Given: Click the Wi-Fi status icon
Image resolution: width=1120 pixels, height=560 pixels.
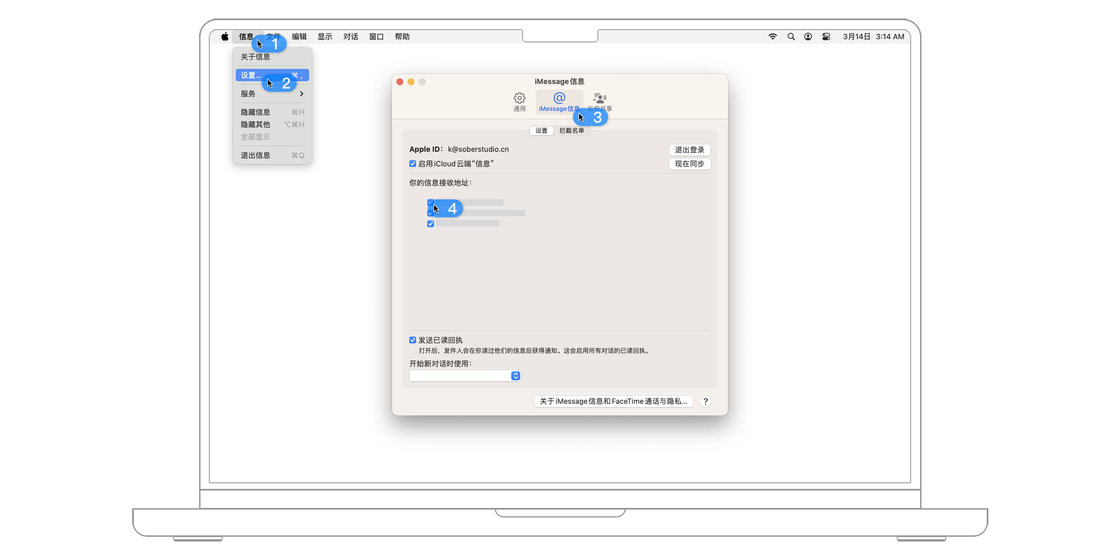Looking at the screenshot, I should tap(772, 36).
